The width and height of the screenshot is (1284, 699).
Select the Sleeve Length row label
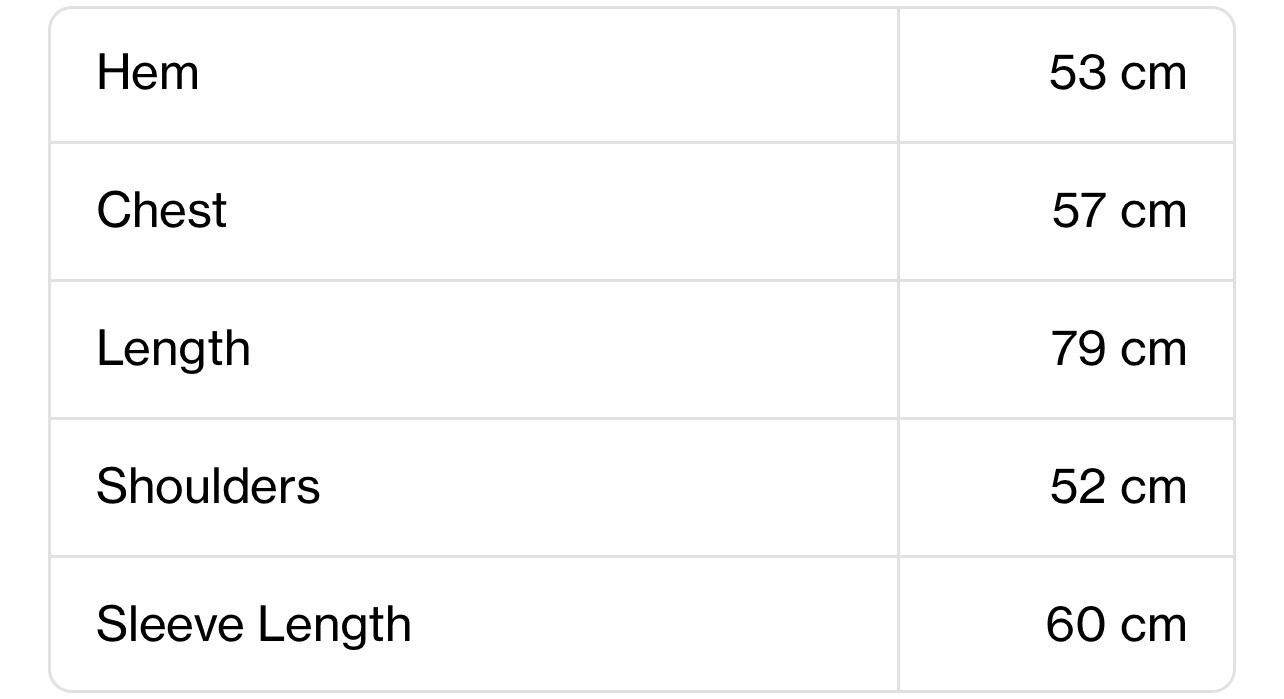click(x=254, y=626)
